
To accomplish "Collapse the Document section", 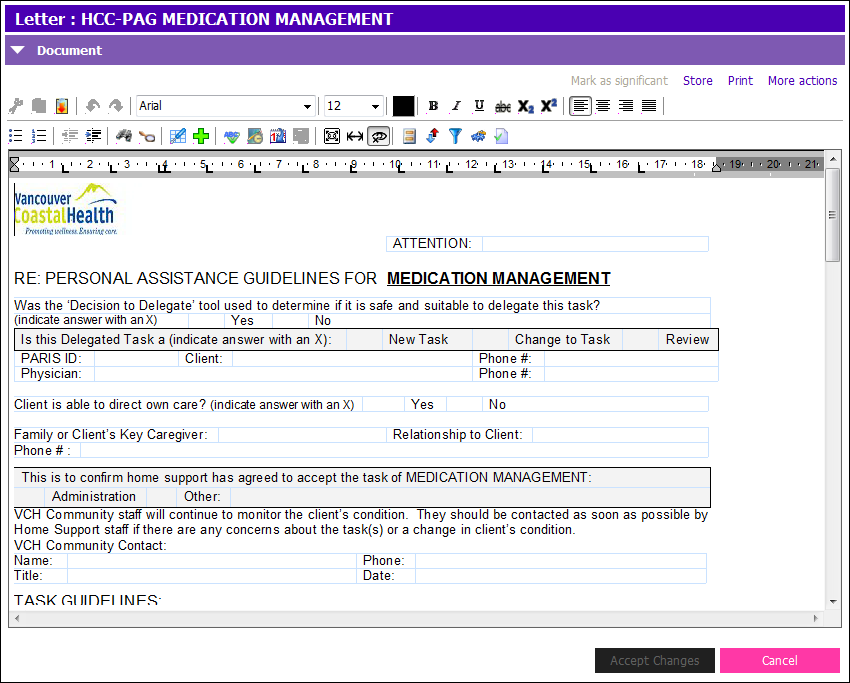I will click(x=18, y=50).
